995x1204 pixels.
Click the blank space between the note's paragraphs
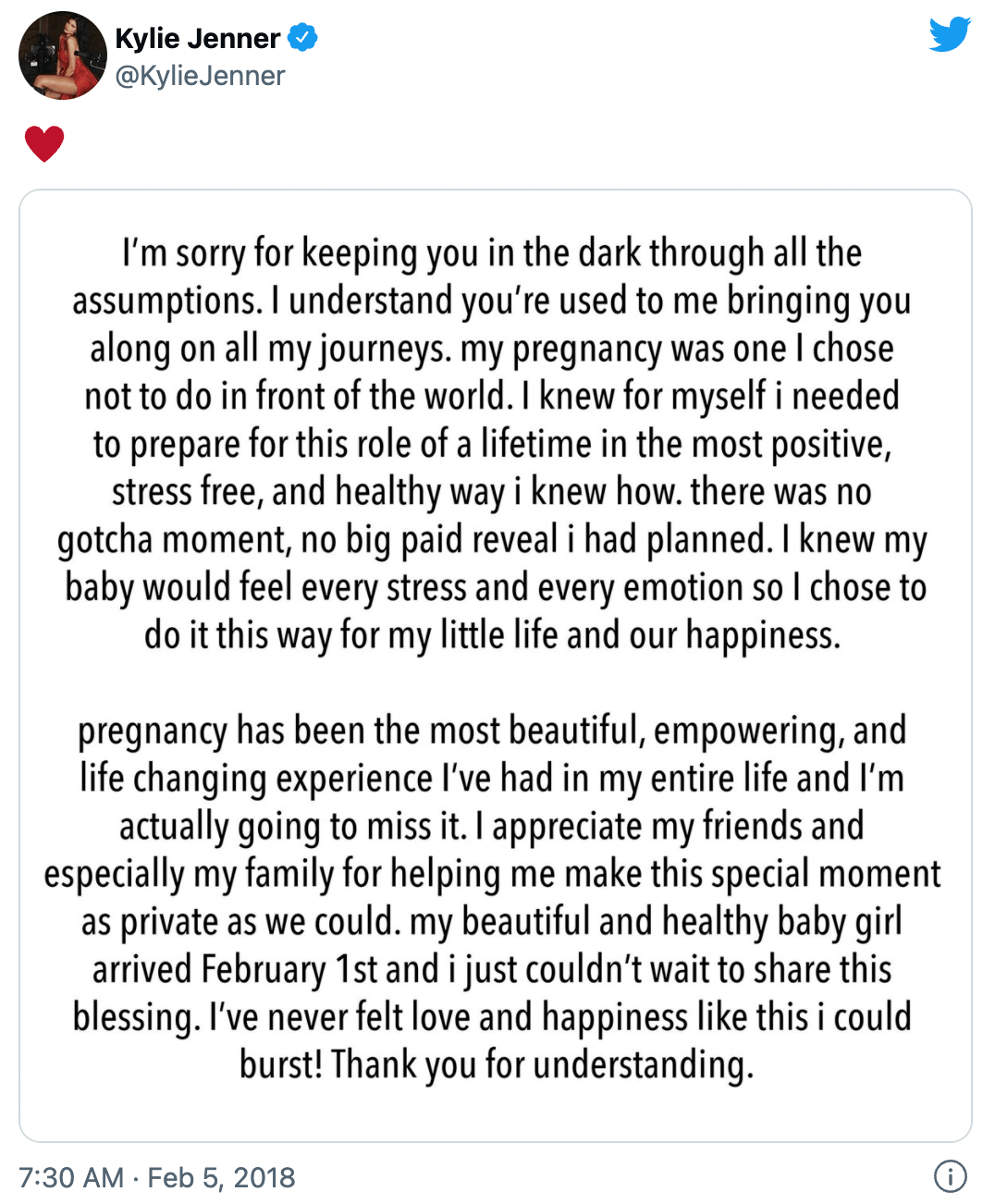pos(495,682)
